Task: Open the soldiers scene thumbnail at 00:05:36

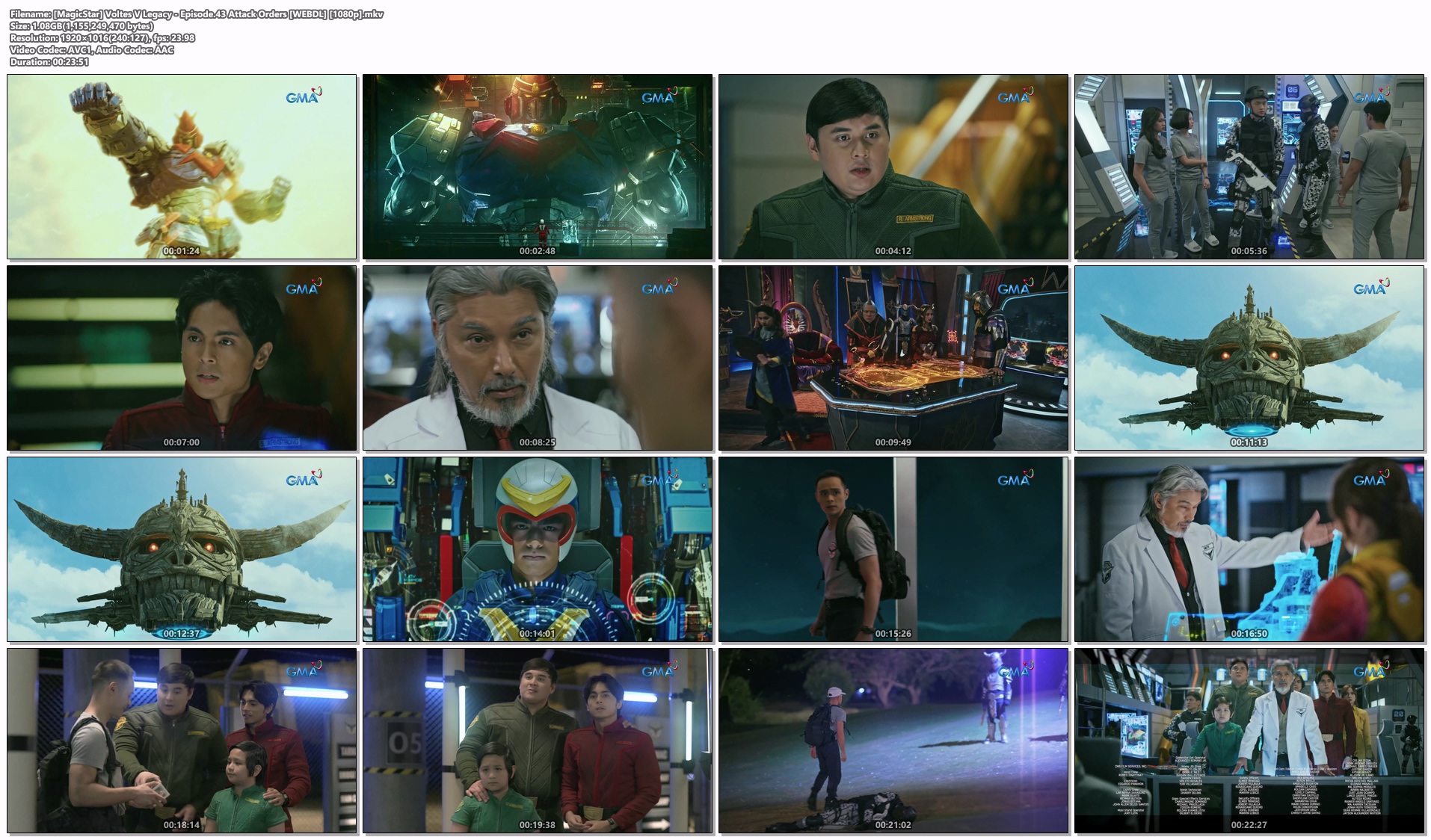Action: coord(1249,167)
